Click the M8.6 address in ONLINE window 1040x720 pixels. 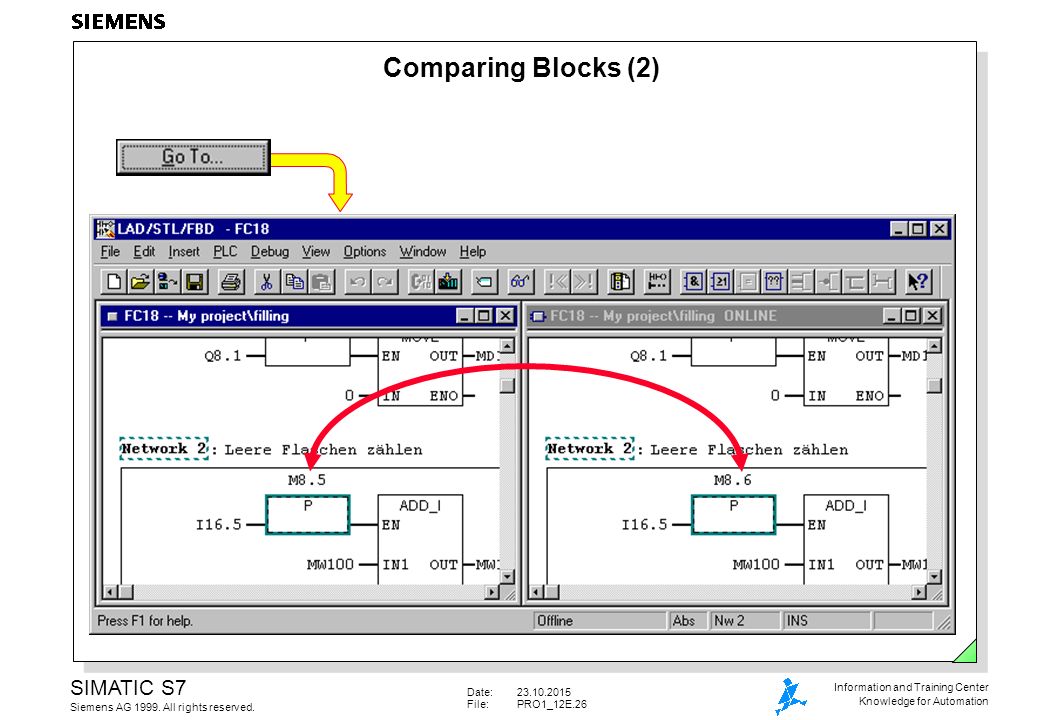(x=733, y=480)
